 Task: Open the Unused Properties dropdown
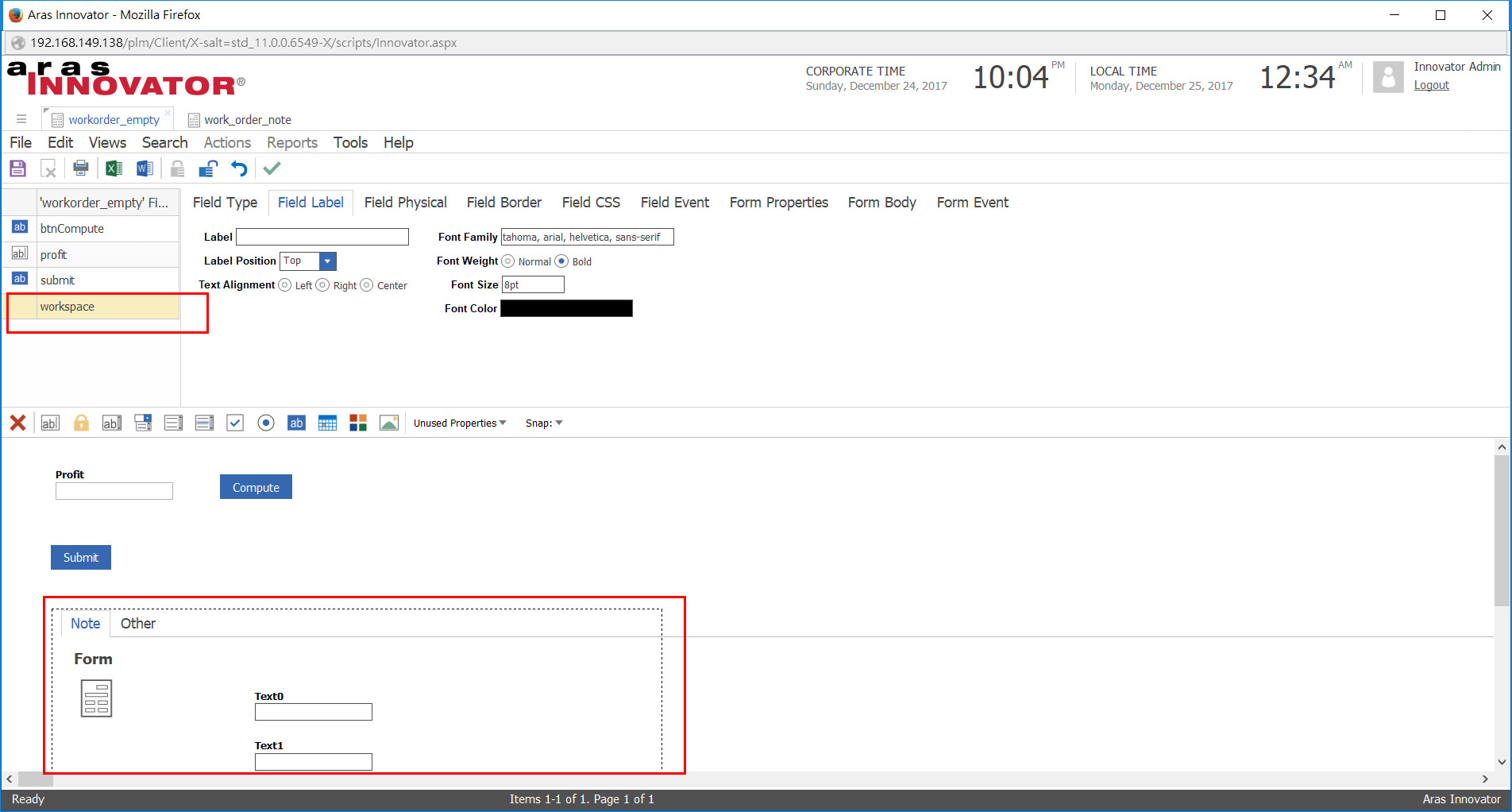pos(460,423)
